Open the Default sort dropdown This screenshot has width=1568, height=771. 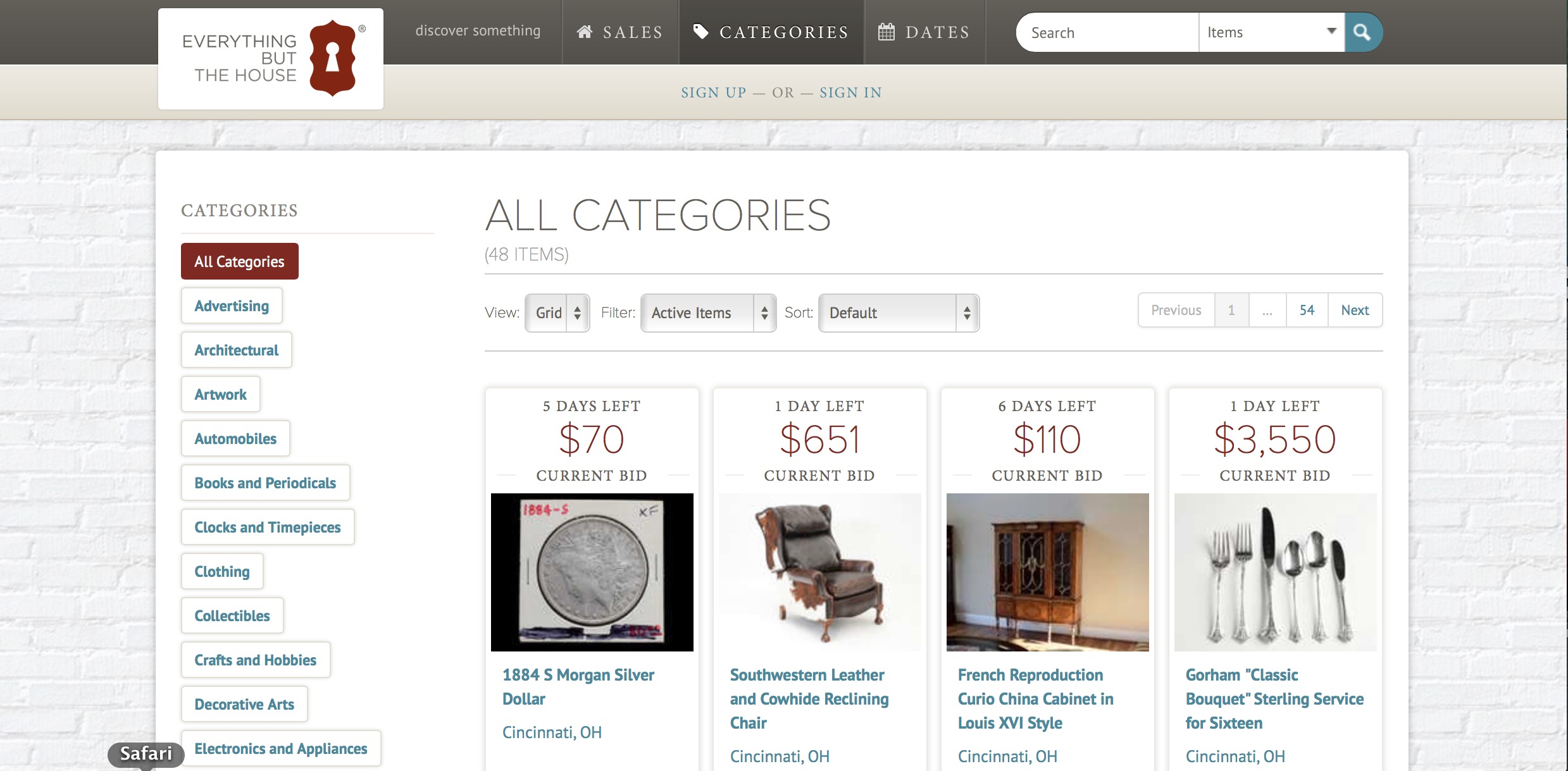point(897,312)
